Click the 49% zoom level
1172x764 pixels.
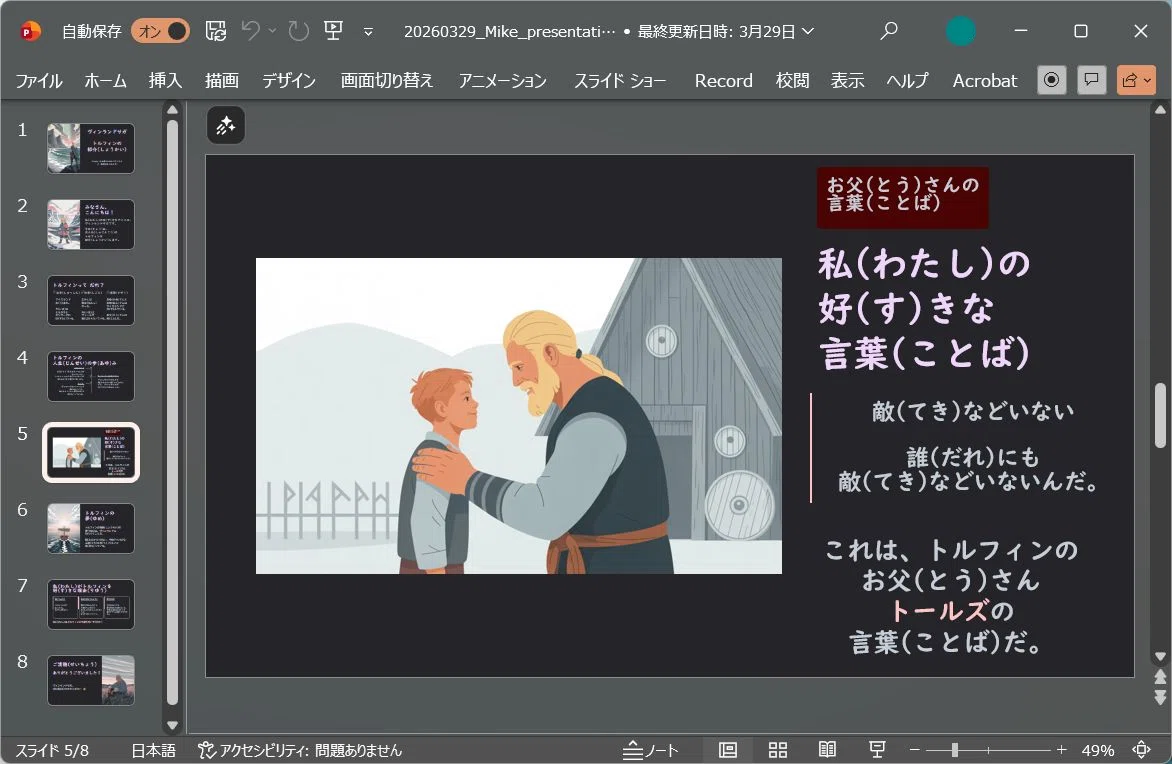[1097, 751]
